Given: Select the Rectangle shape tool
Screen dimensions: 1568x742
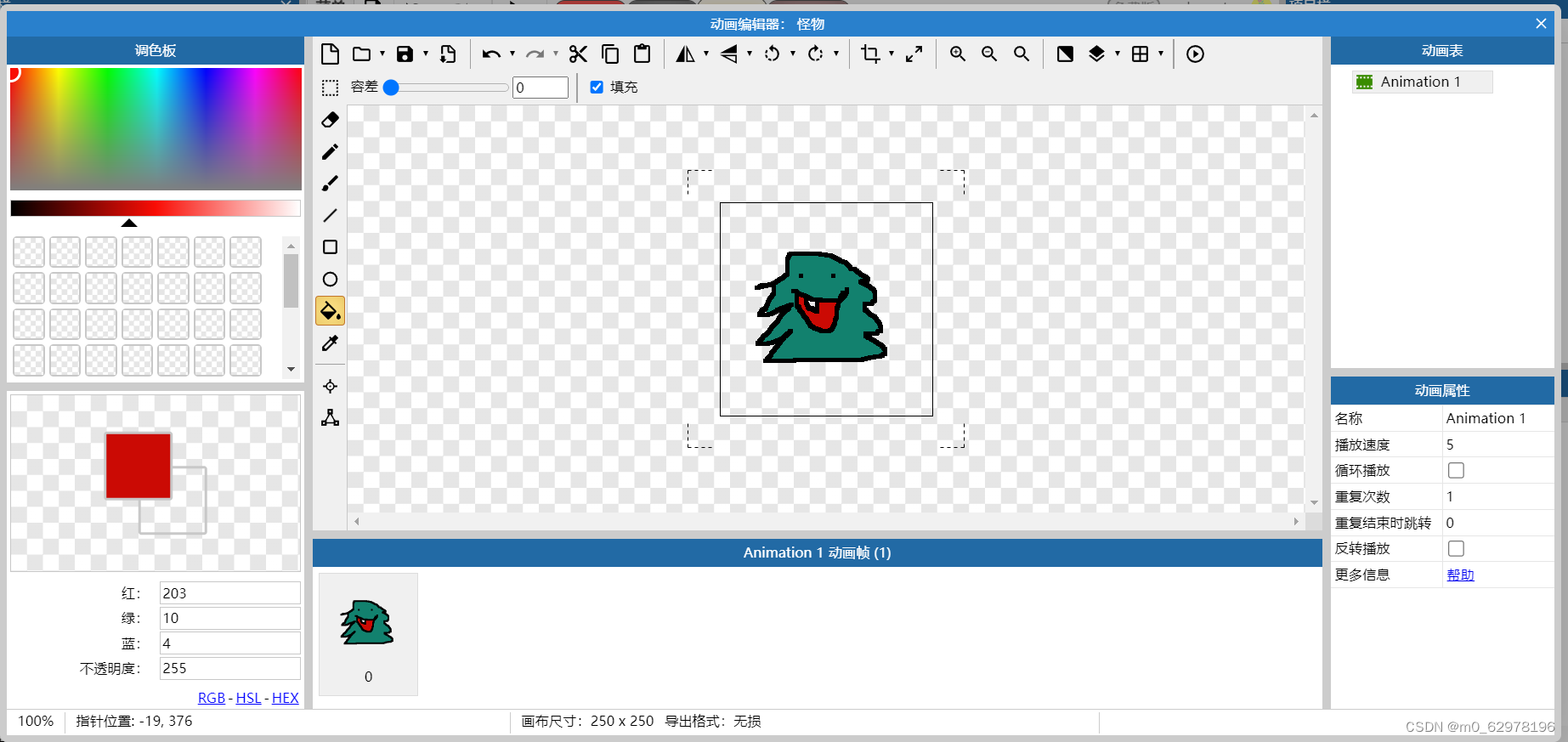Looking at the screenshot, I should (331, 247).
